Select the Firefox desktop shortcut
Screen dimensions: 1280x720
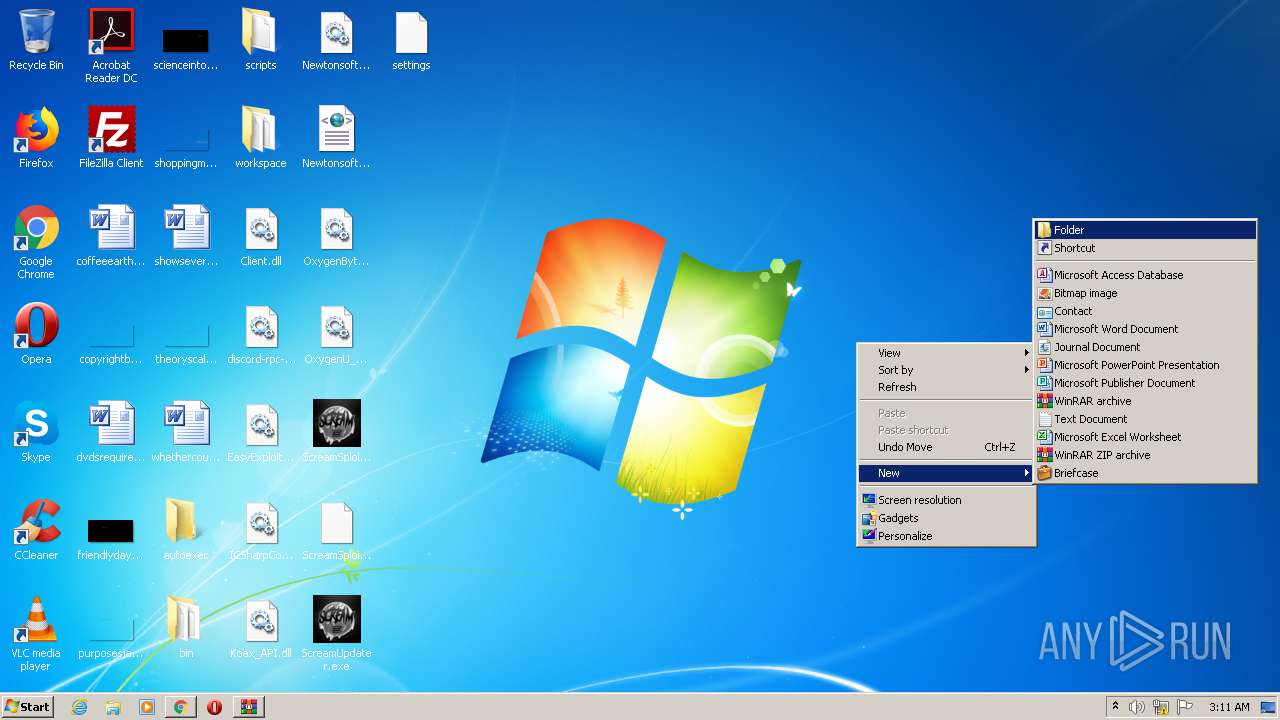coord(36,138)
